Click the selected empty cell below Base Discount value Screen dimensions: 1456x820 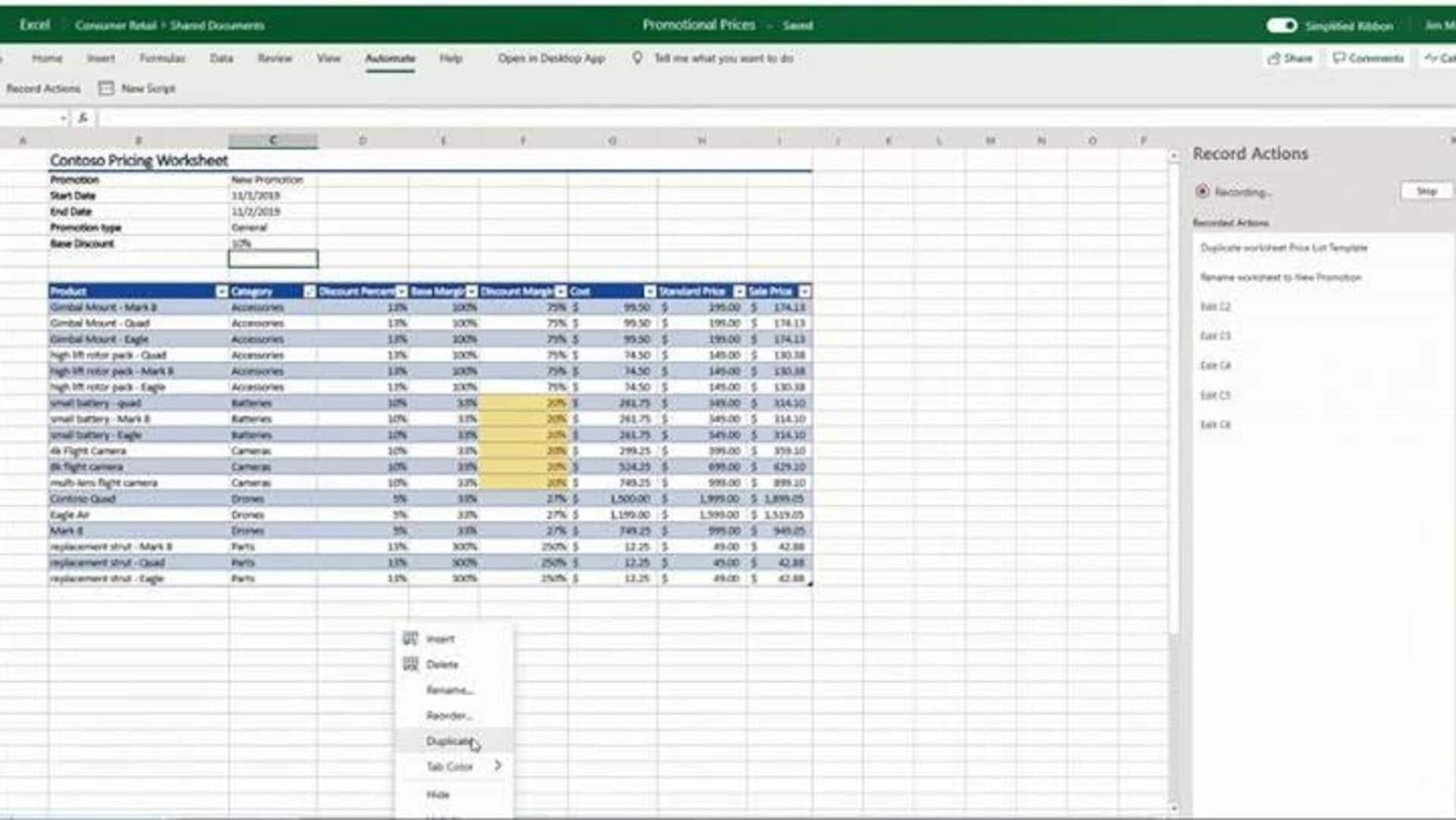pyautogui.click(x=273, y=259)
